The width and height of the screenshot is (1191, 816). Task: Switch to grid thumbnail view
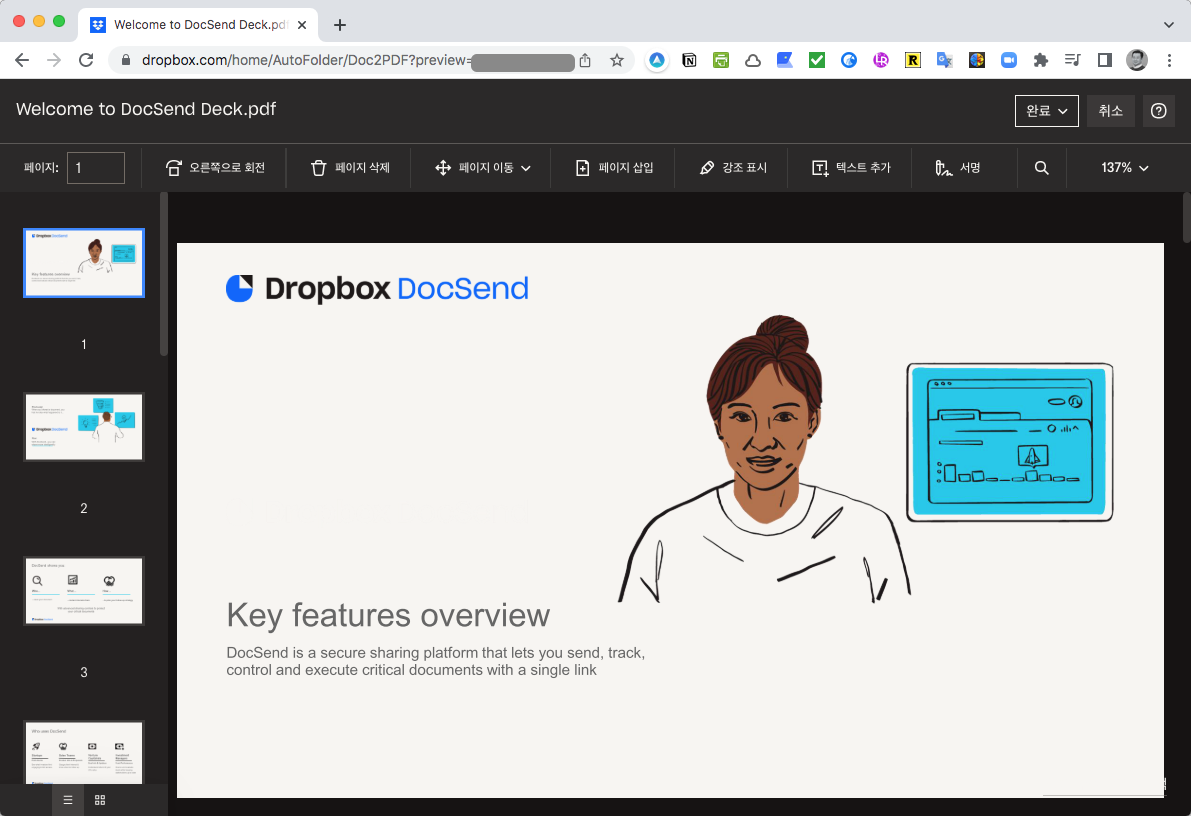(x=100, y=800)
